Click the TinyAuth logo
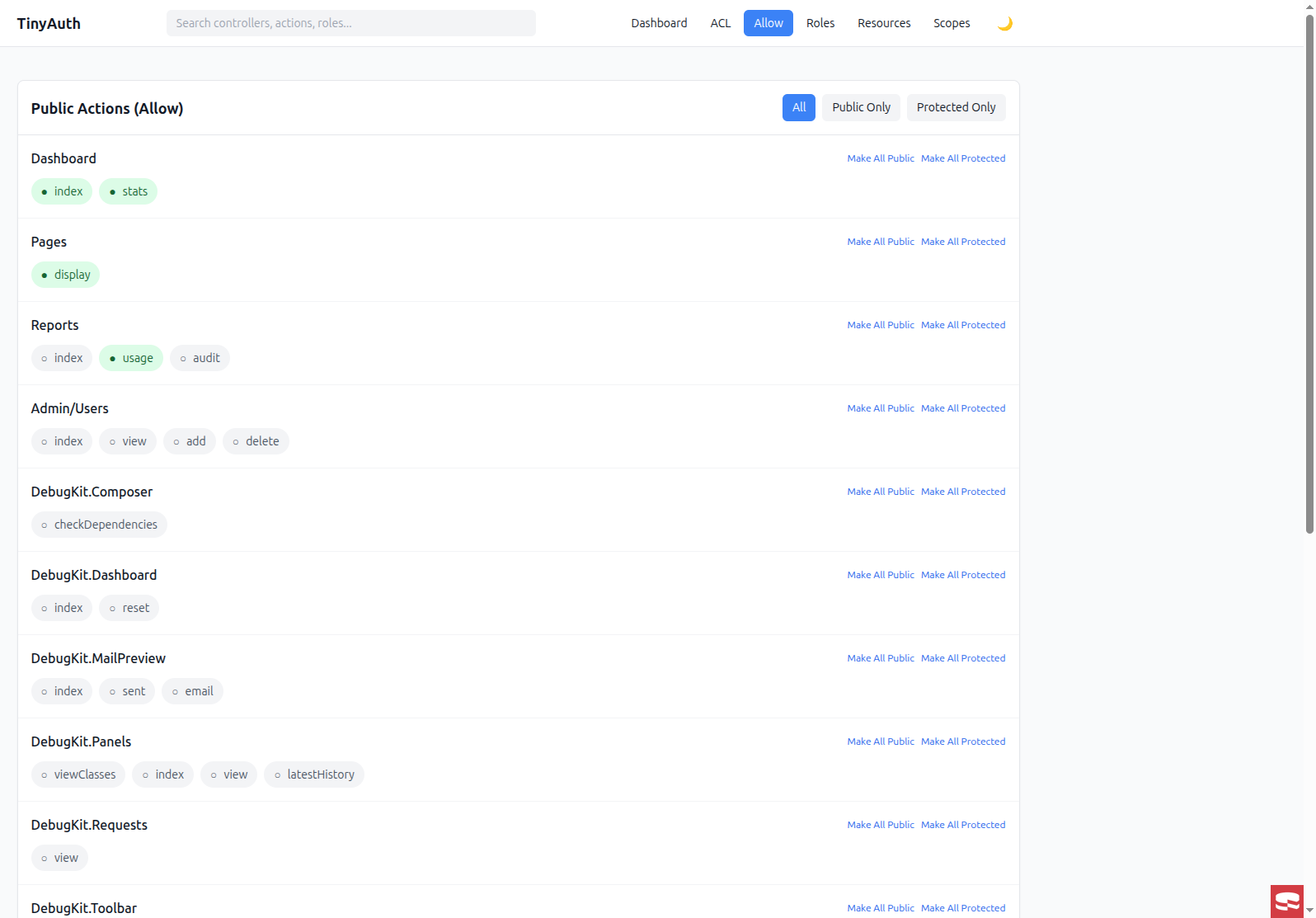Screen dimensions: 1316x918 (x=49, y=23)
